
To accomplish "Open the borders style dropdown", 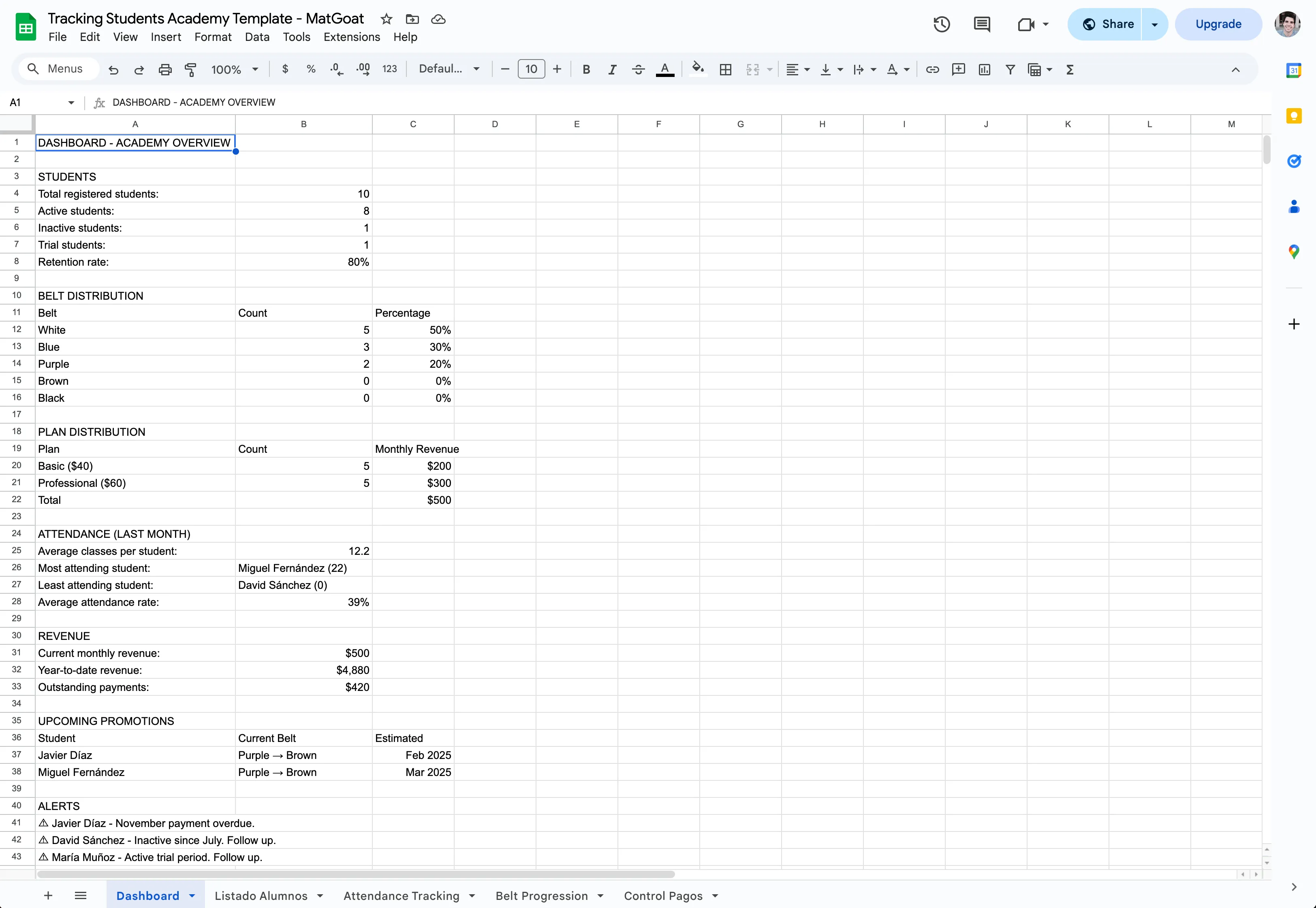I will pos(726,69).
